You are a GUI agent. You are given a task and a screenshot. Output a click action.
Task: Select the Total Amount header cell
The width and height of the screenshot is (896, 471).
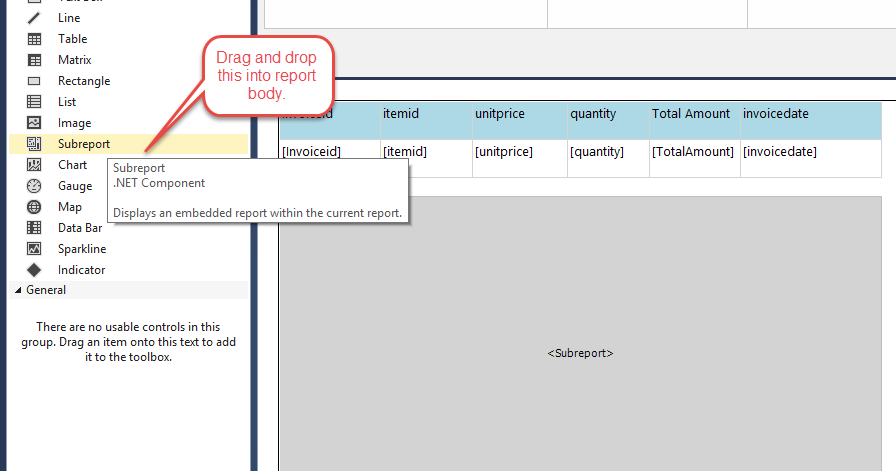coord(695,121)
